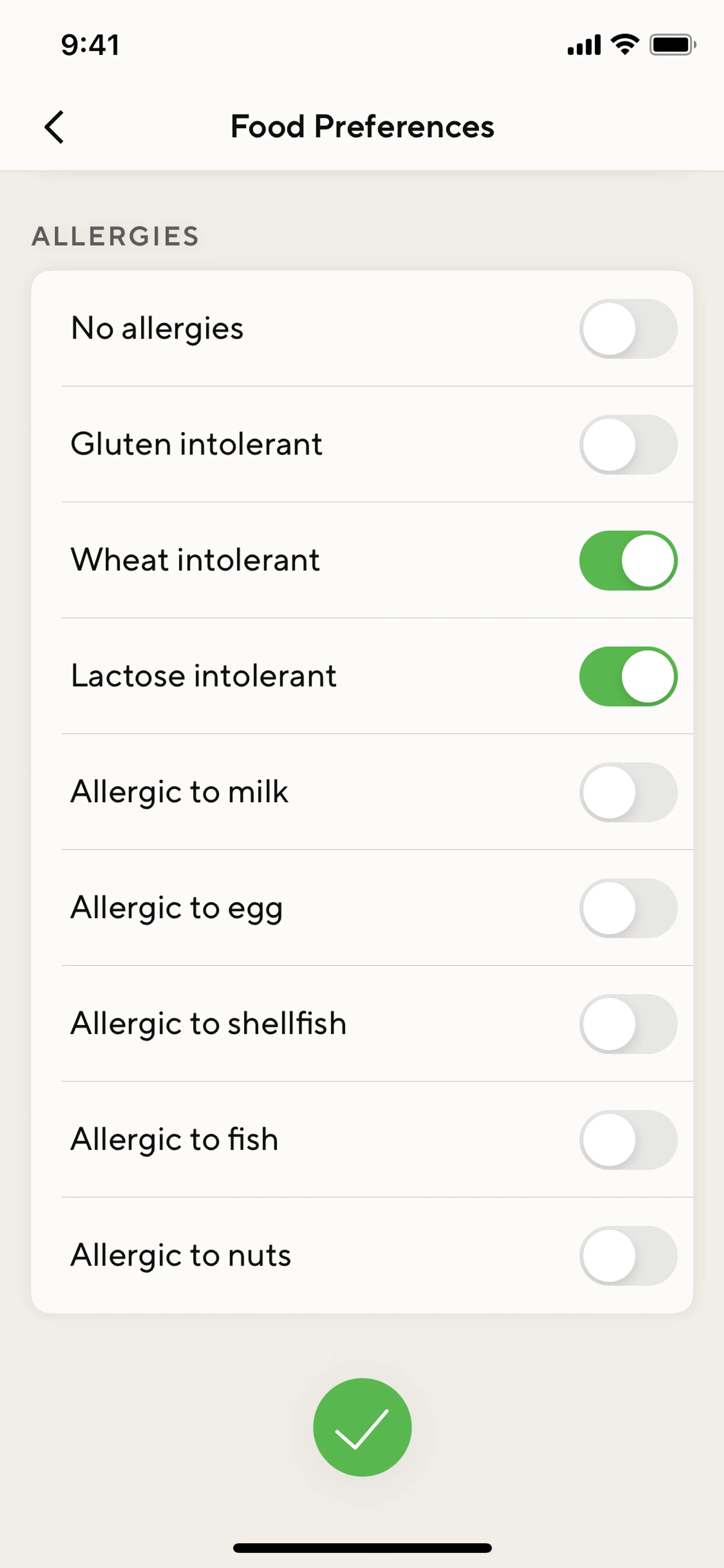Select the Allergic to shellfish label
Screen dimensions: 724x1568
[x=208, y=1024]
